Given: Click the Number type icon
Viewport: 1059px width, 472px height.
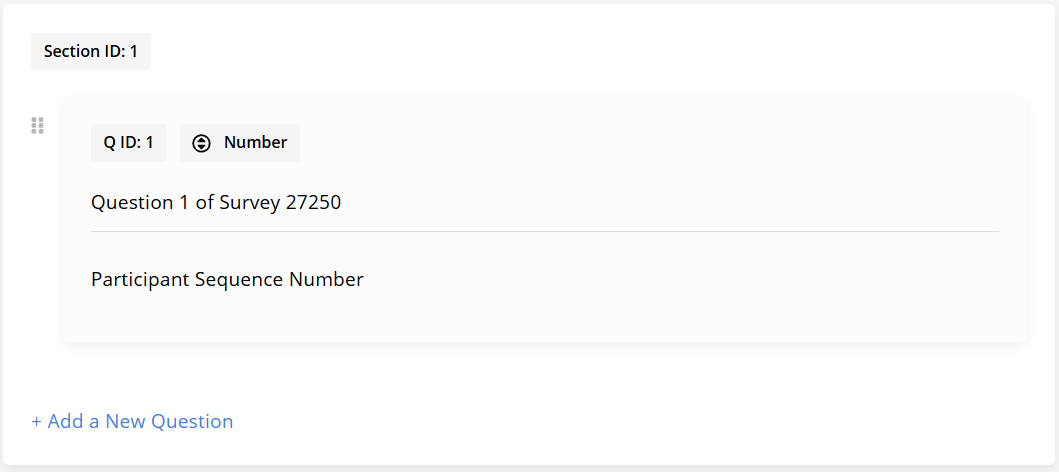Looking at the screenshot, I should [201, 143].
